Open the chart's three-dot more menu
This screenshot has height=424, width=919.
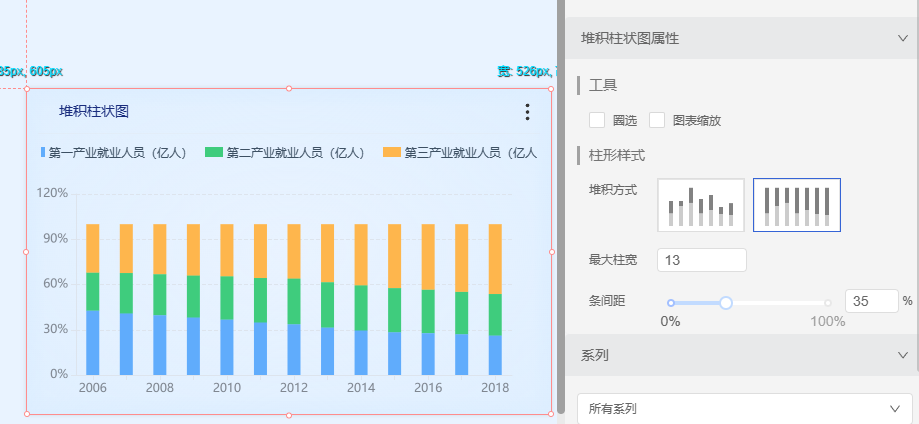(x=528, y=112)
